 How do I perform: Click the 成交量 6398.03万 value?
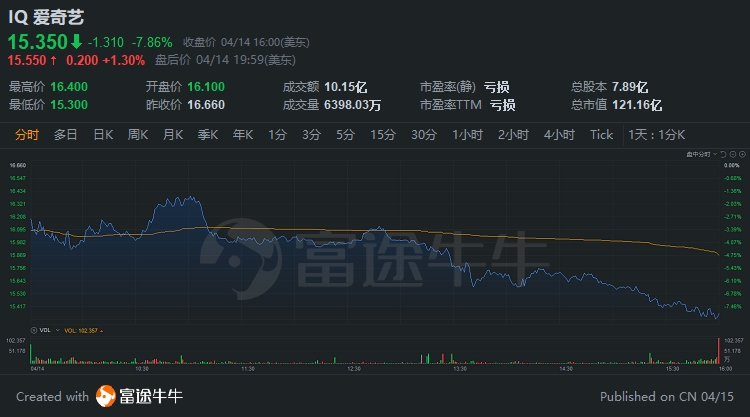(352, 105)
